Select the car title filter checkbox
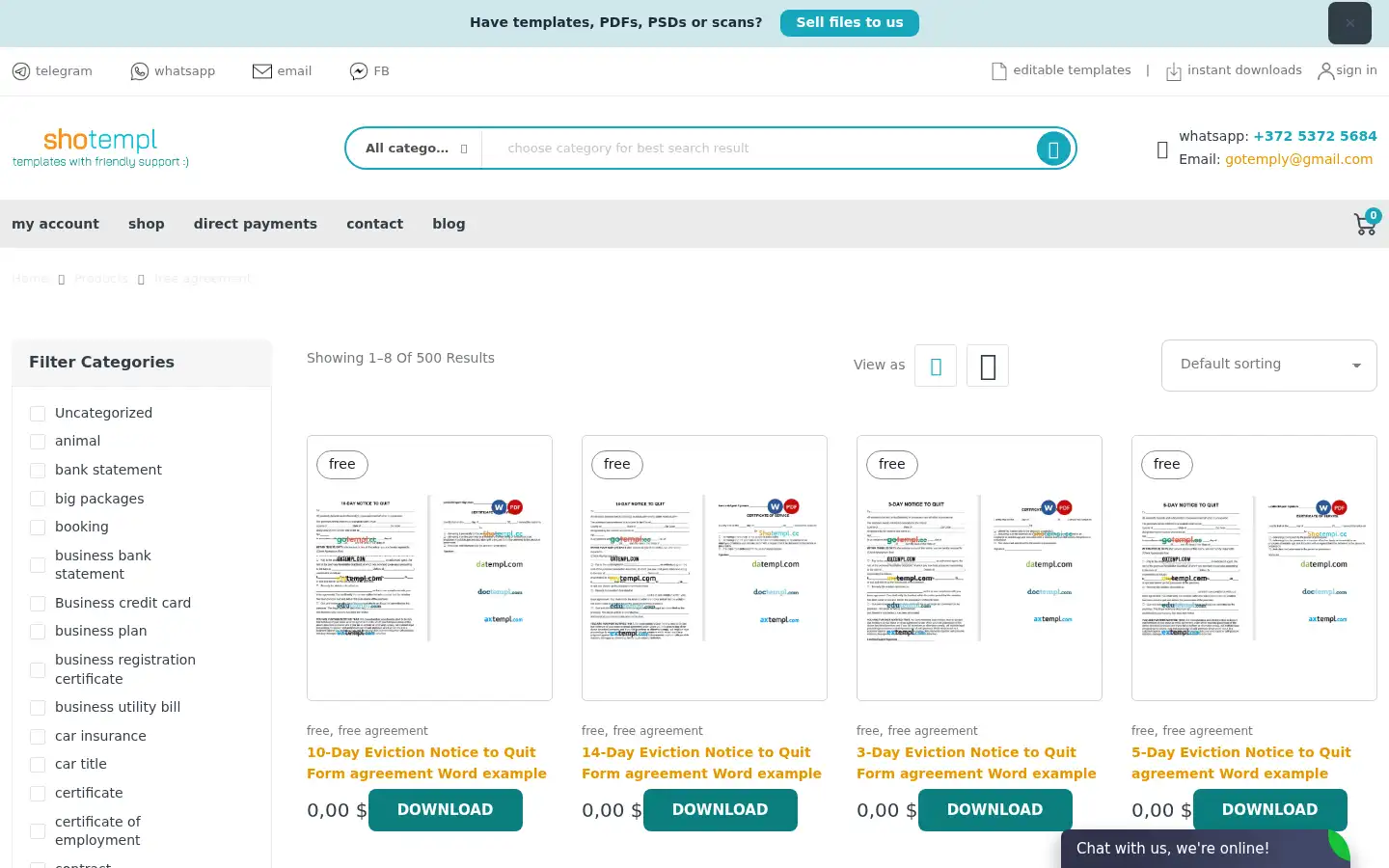 (x=38, y=765)
